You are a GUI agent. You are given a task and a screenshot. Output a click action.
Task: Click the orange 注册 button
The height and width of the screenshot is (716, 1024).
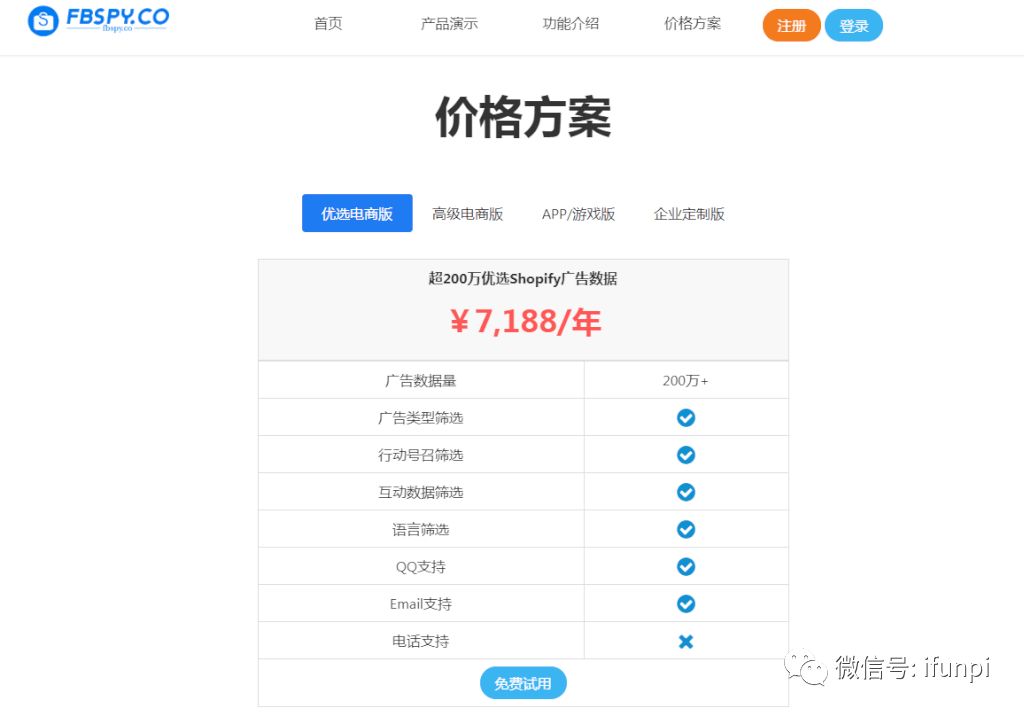(792, 25)
